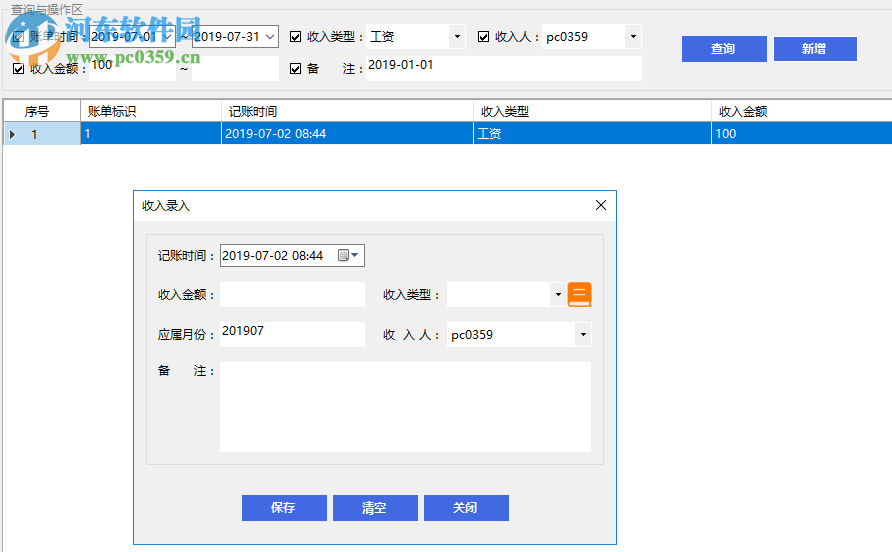Click the 记账时间 column header
892x552 pixels.
point(347,111)
